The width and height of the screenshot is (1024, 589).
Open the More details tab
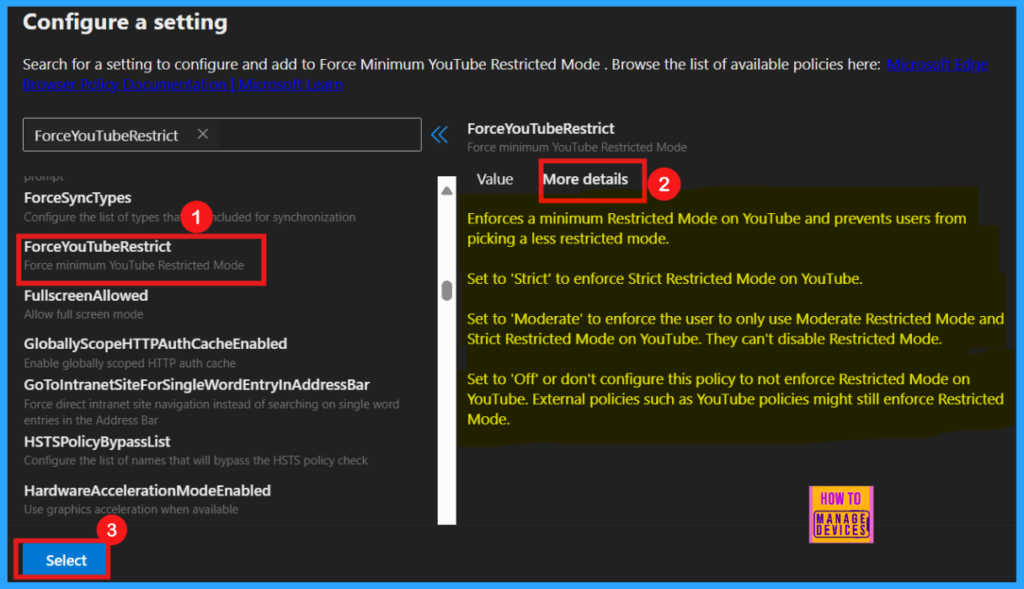pos(585,179)
